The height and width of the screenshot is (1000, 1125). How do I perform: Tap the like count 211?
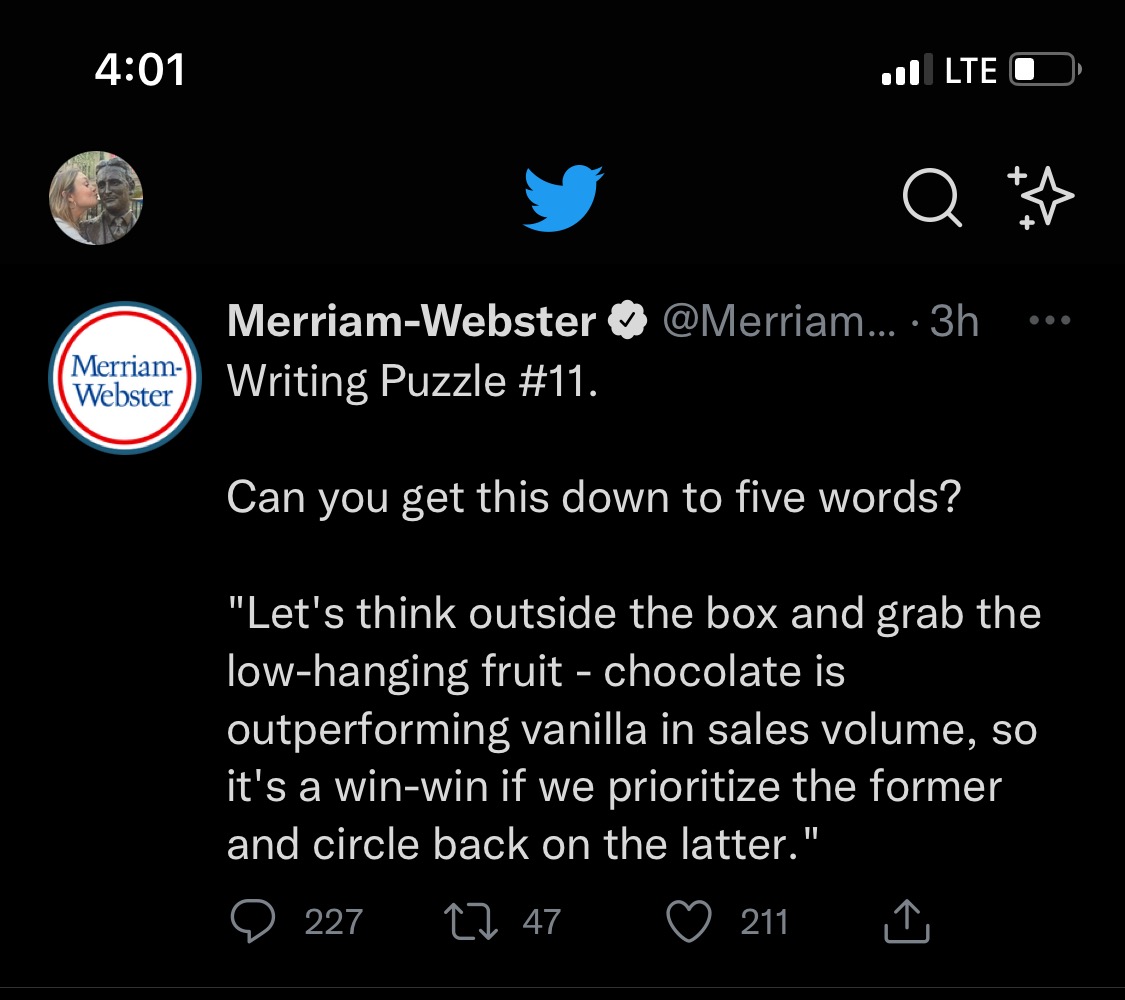click(764, 921)
